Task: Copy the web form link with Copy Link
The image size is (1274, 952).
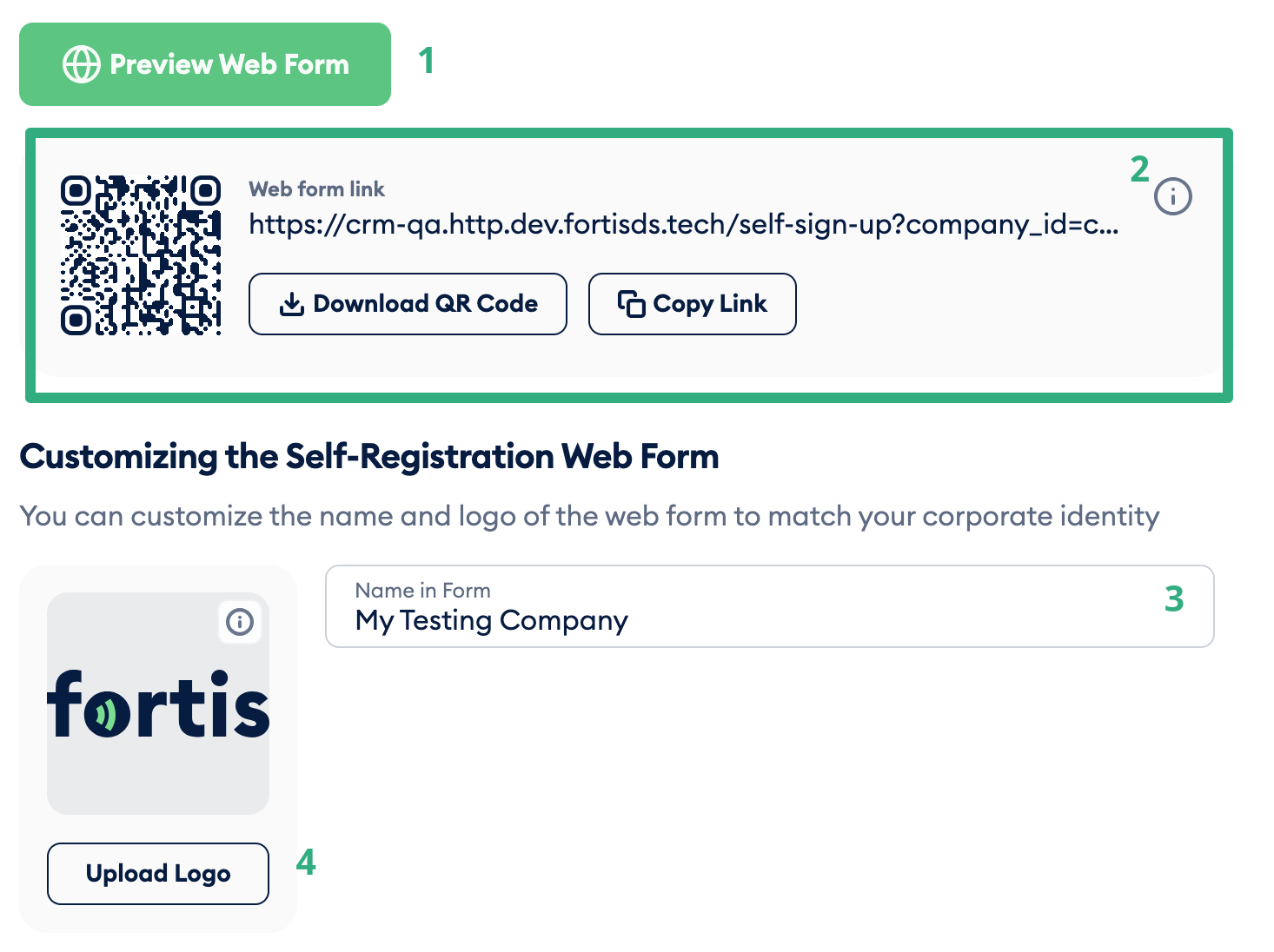Action: point(693,304)
